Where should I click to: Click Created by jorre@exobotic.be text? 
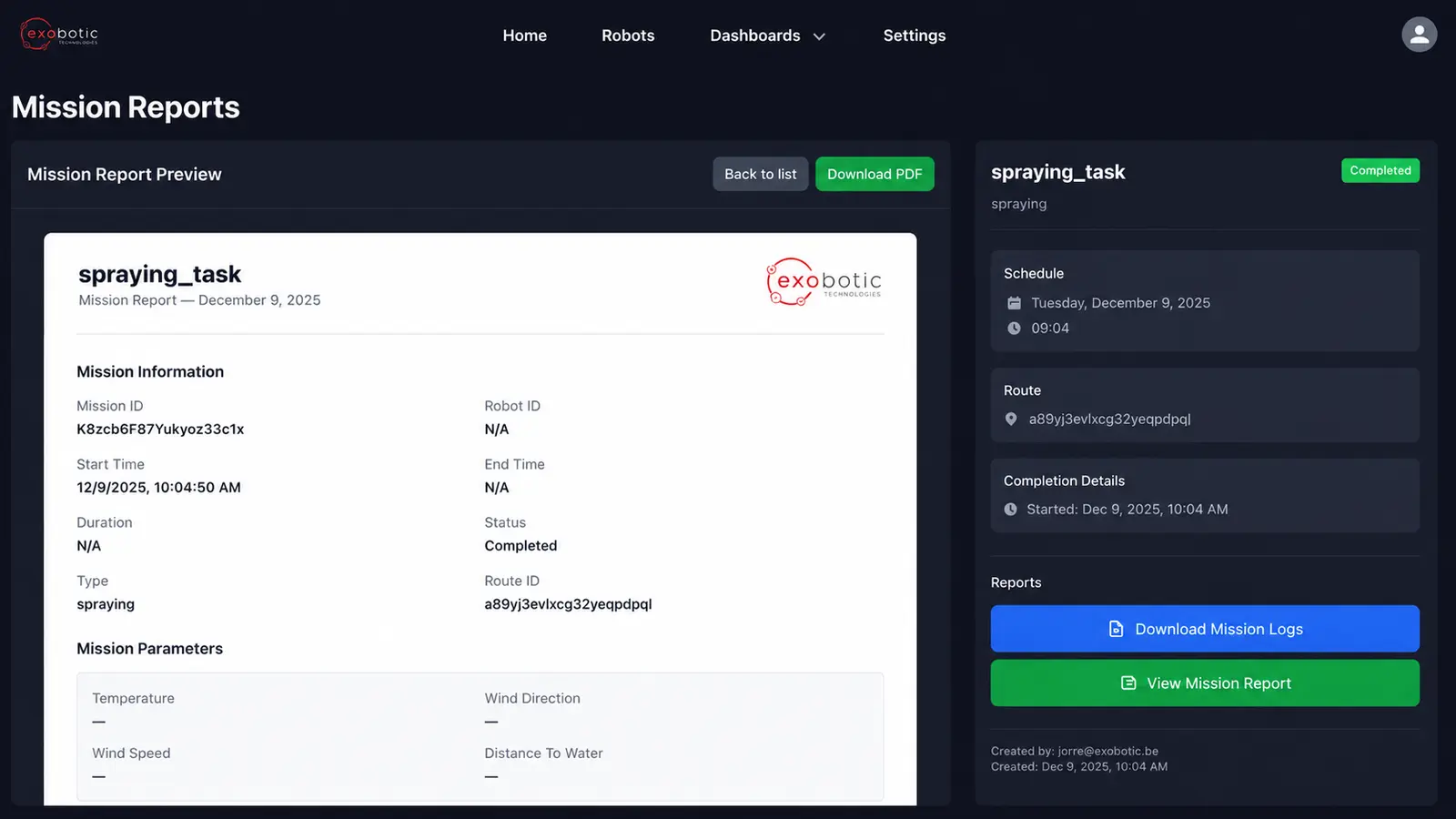(x=1075, y=752)
